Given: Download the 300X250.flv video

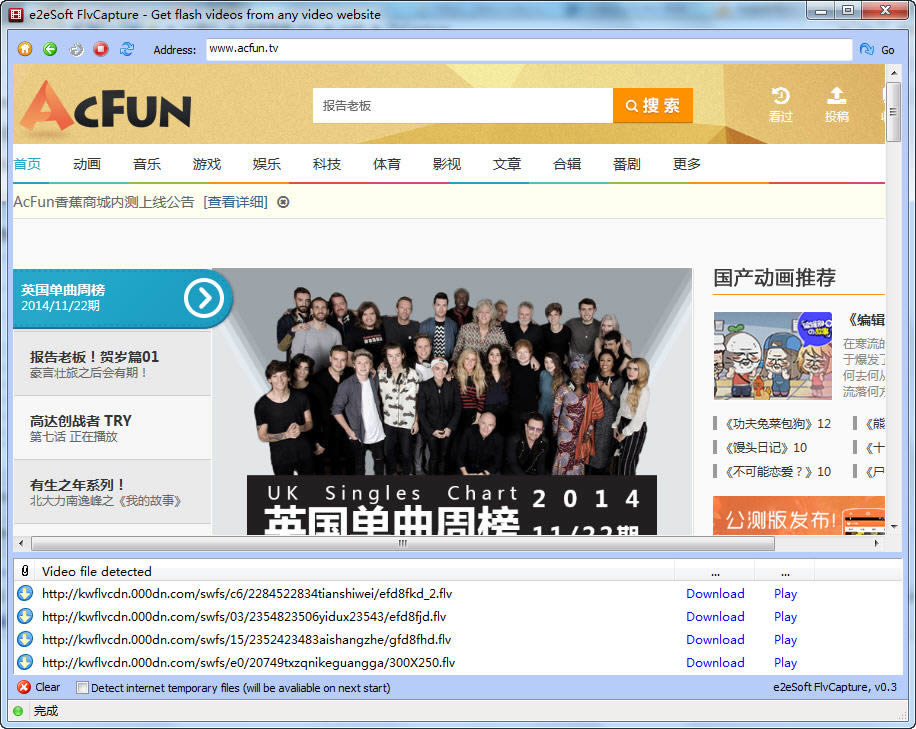Looking at the screenshot, I should [x=715, y=662].
